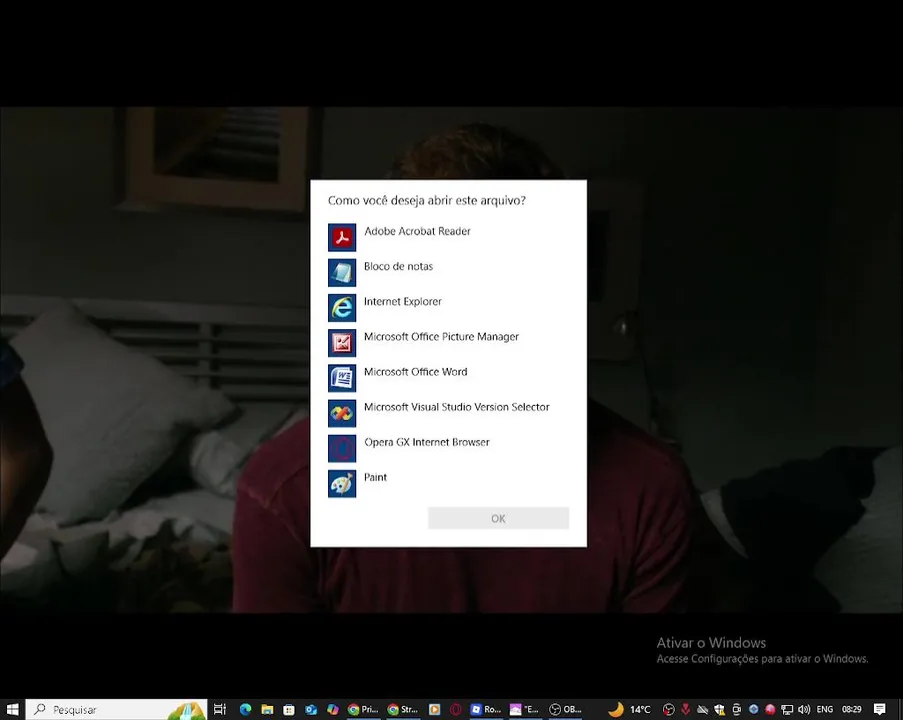Image resolution: width=903 pixels, height=720 pixels.
Task: Focus the Pesquisar taskbar search box
Action: click(116, 709)
